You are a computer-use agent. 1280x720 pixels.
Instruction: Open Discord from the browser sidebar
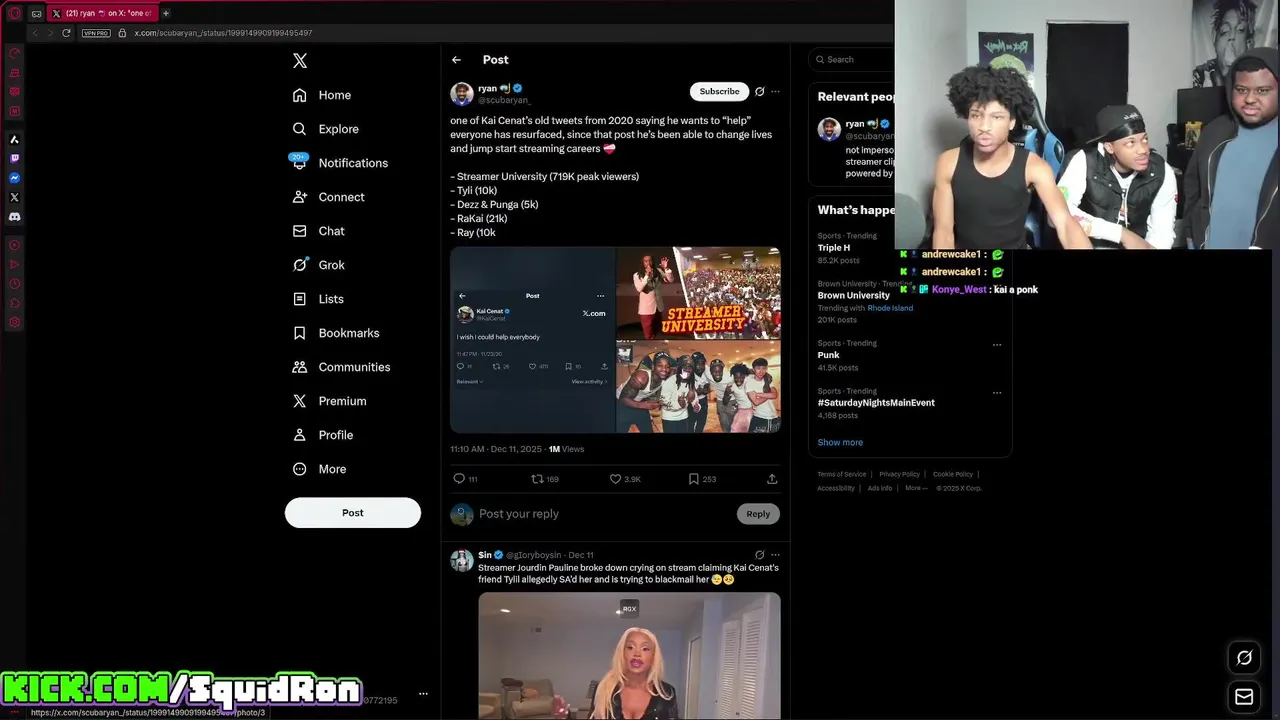(14, 216)
